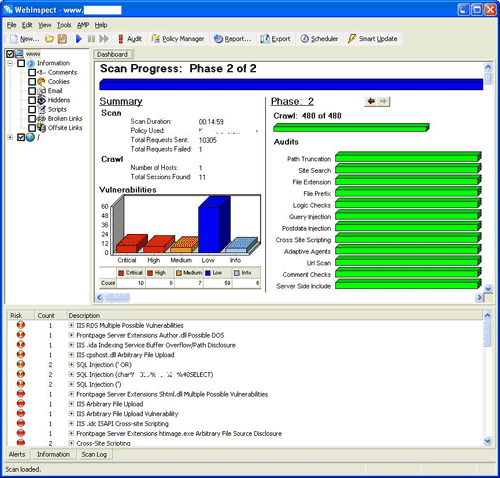Screen dimensions: 500x478
Task: Click the Medium orange legend swatch
Action: point(179,273)
